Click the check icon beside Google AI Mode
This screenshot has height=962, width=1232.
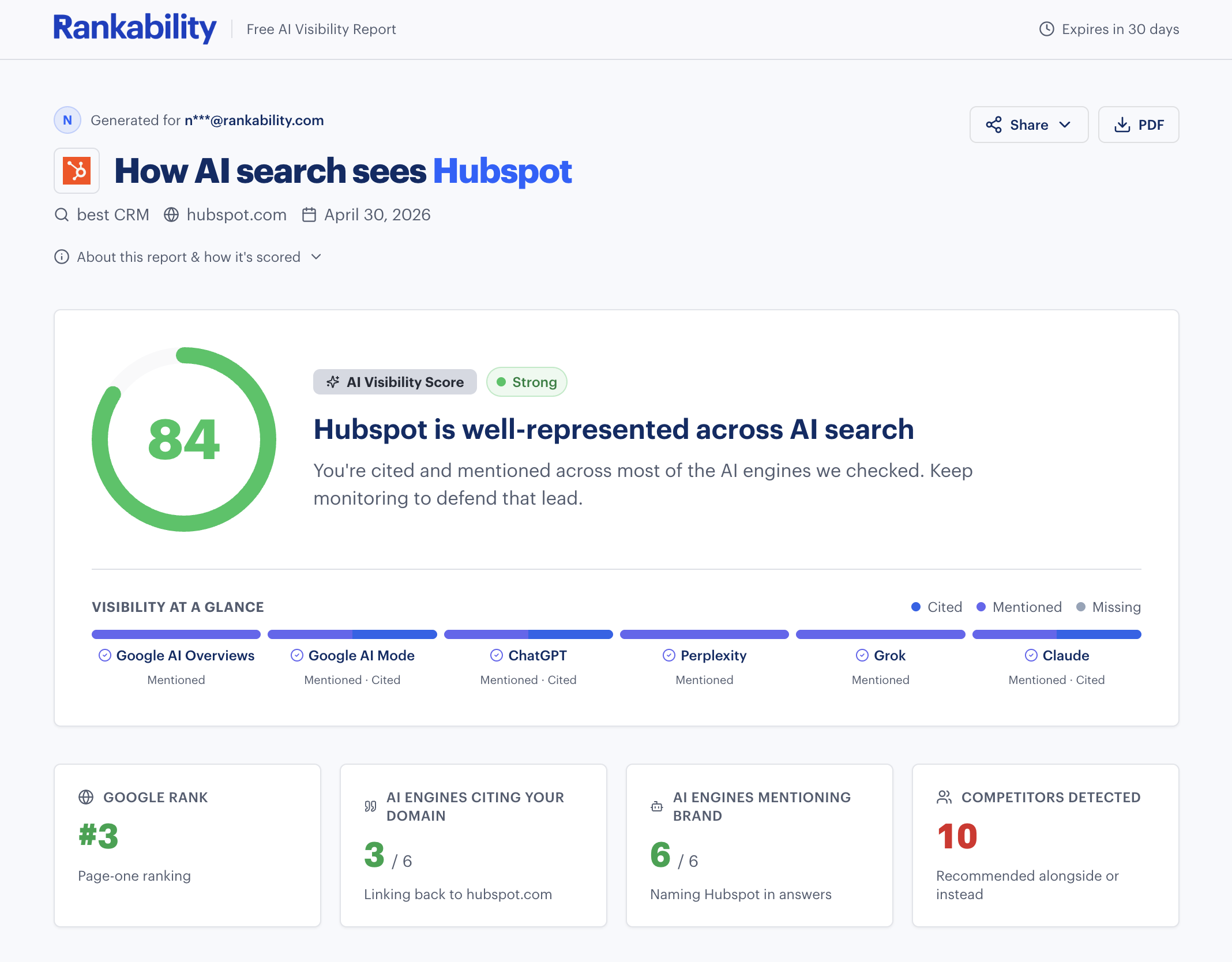[296, 655]
